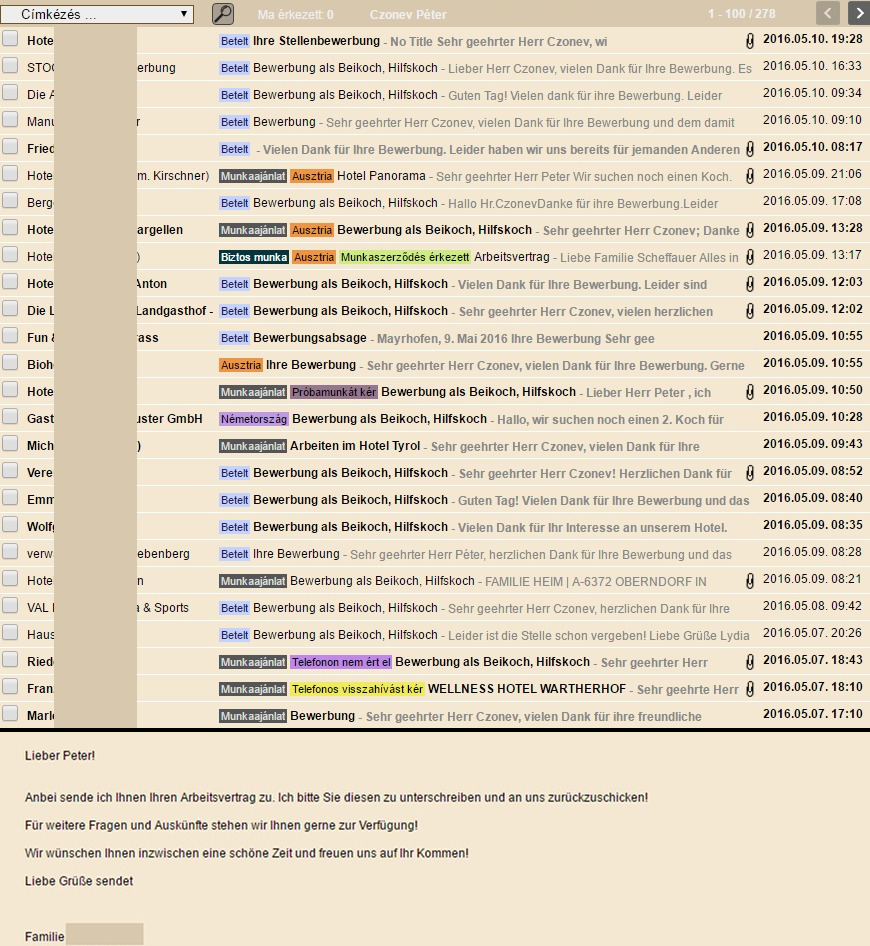This screenshot has height=946, width=870.
Task: Check the box beside the Arbeitsvertrag email
Action: coord(10,255)
